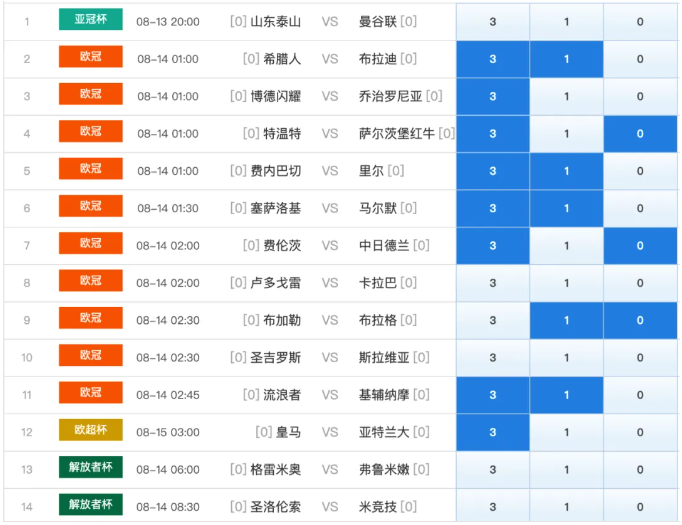
Task: Deselect result 3 for 流浪者 vs 基辅纳摩
Action: [x=493, y=395]
